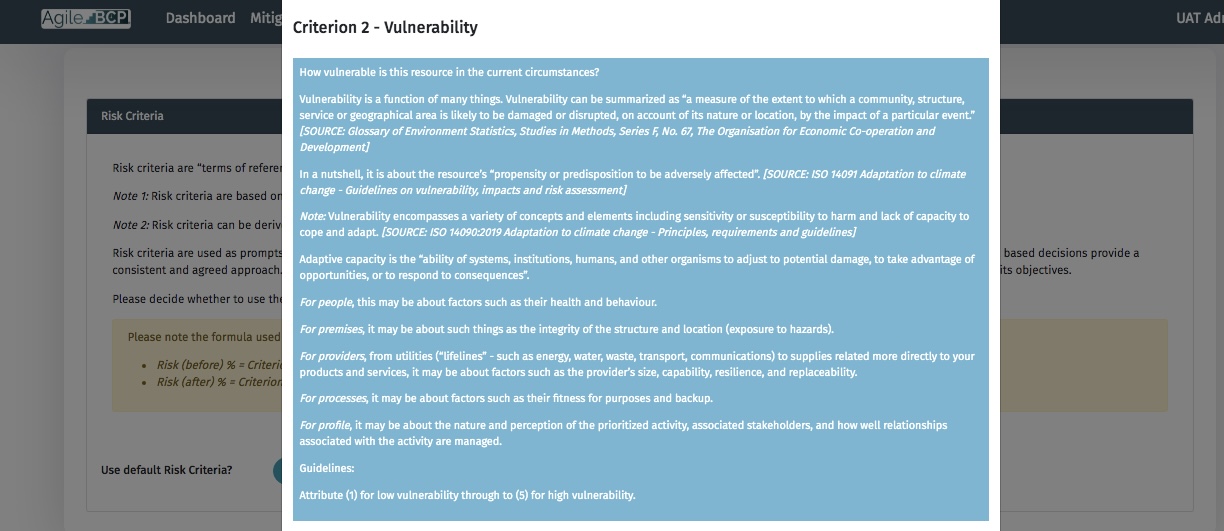Viewport: 1224px width, 531px height.
Task: Select the 'For people' guidance line
Action: (478, 302)
